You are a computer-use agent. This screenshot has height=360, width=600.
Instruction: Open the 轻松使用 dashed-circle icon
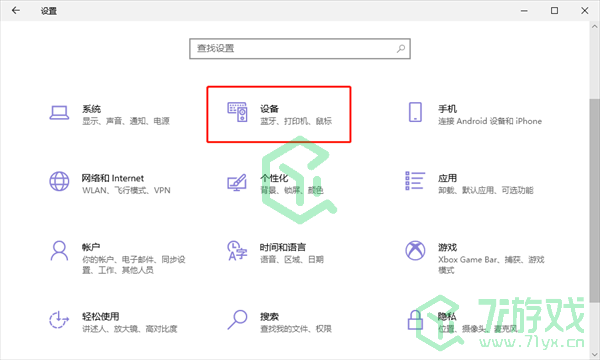59,320
